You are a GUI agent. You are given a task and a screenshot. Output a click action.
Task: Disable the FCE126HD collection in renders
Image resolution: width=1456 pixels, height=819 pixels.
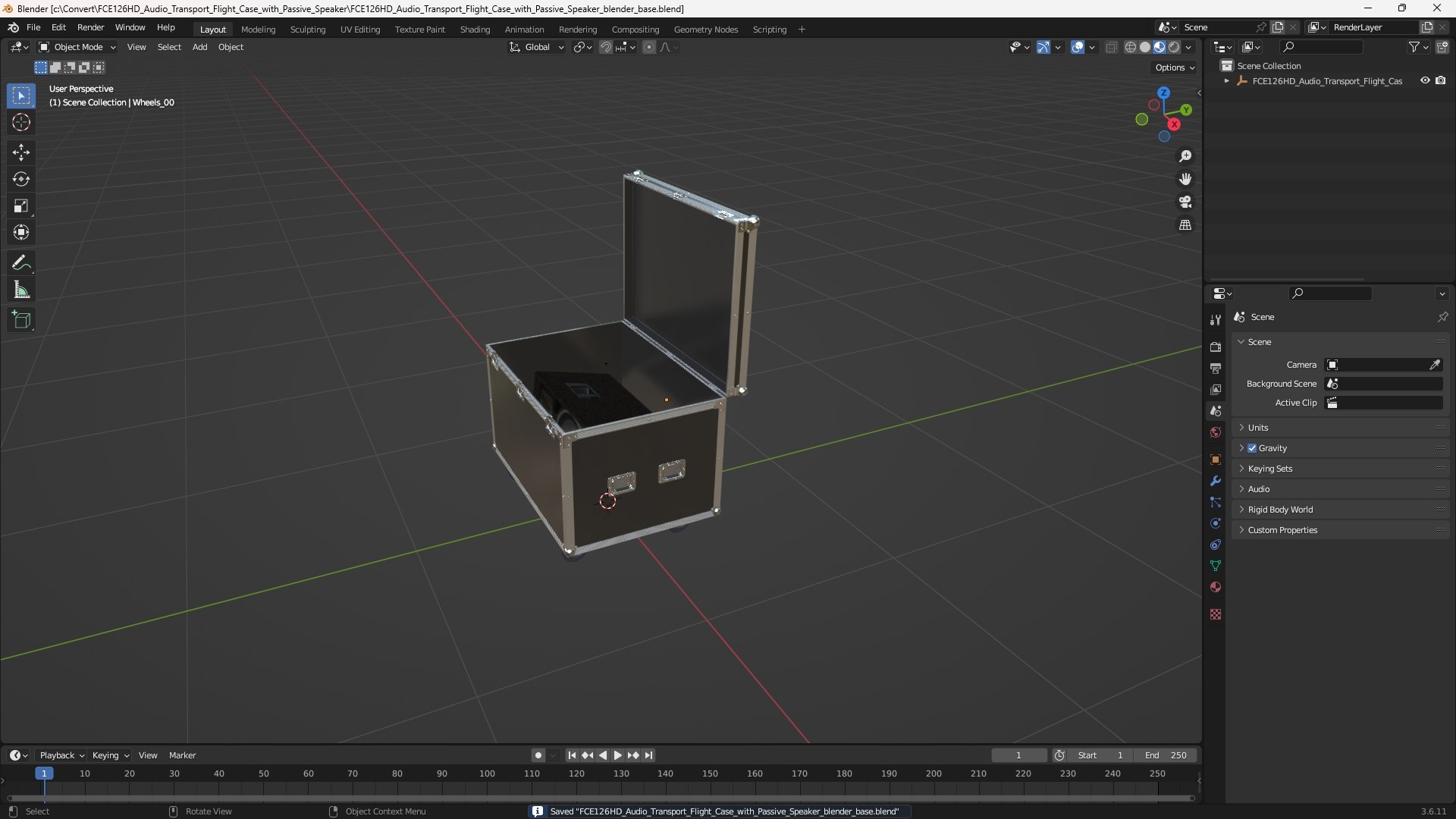[1441, 80]
